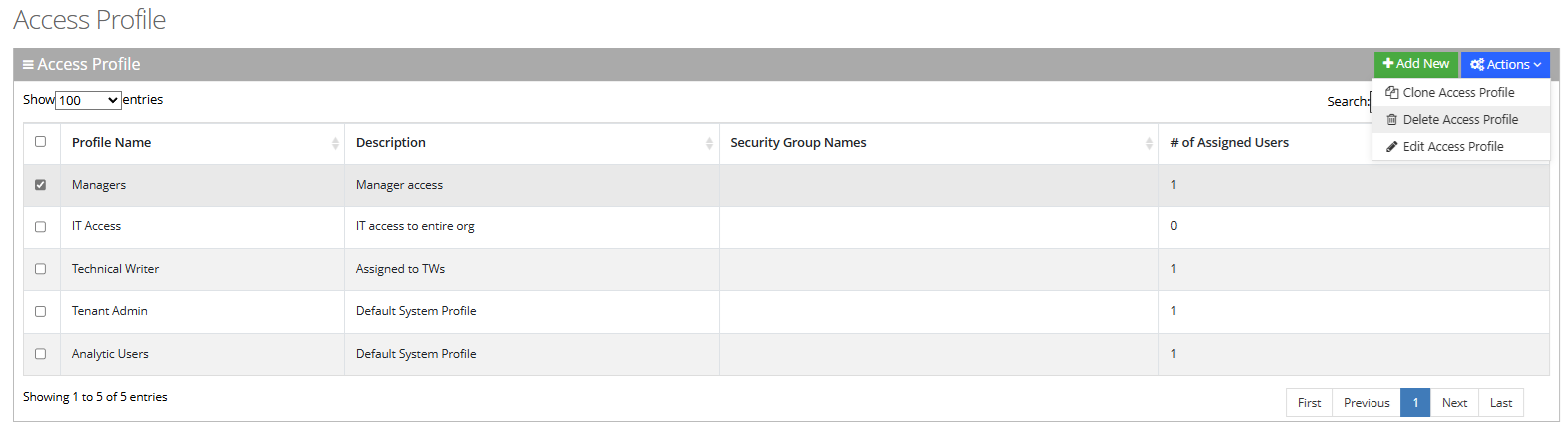Screen dimensions: 1568x432
Task: Sort by Description column arrows
Action: click(709, 143)
